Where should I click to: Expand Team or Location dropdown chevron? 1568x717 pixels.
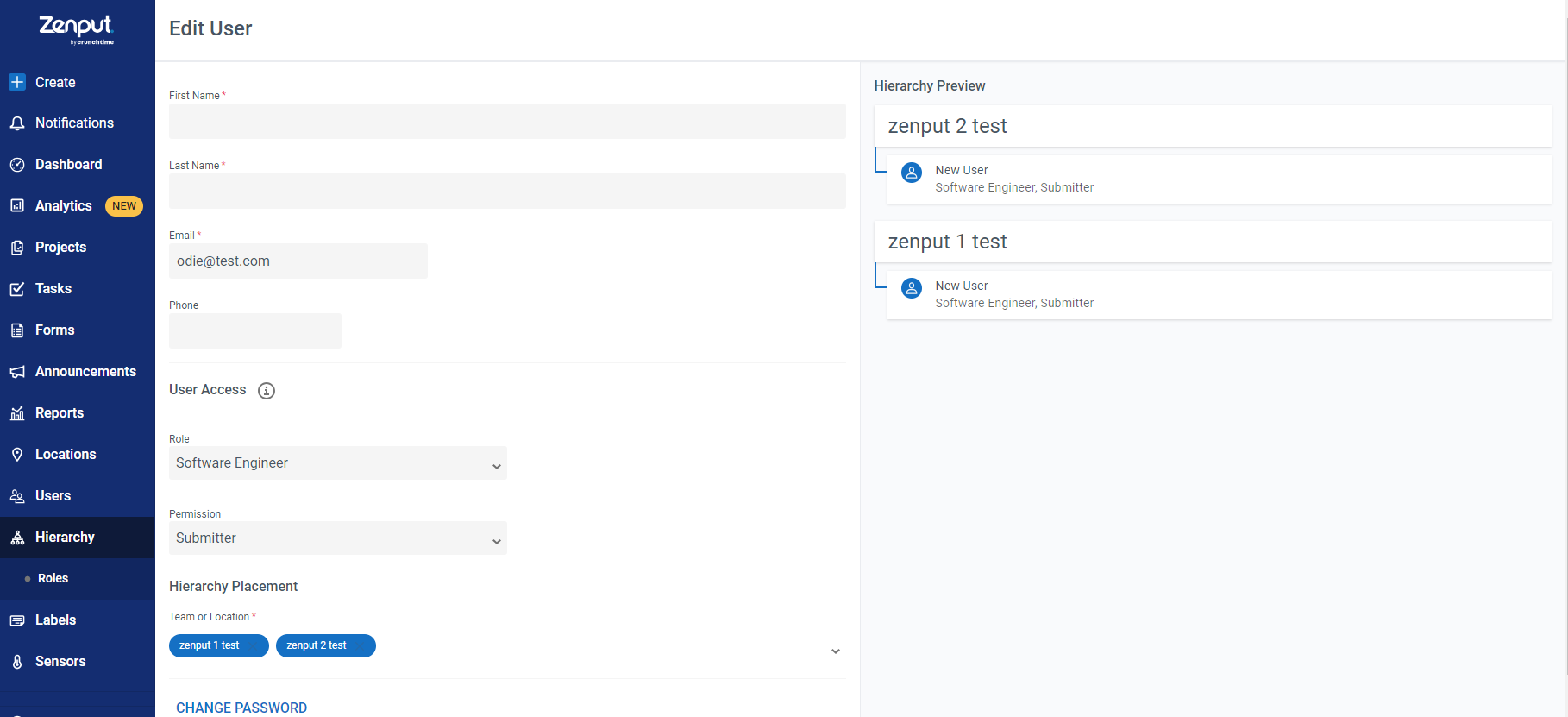click(x=835, y=651)
